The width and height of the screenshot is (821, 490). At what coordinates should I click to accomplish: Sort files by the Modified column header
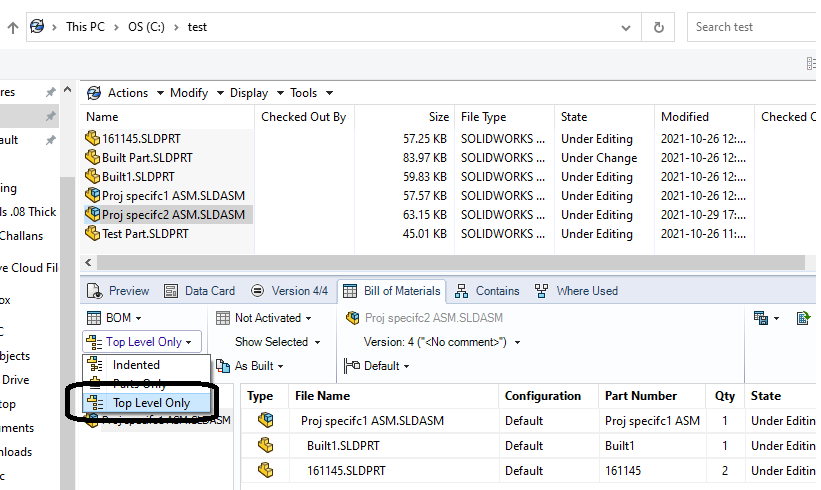(685, 117)
